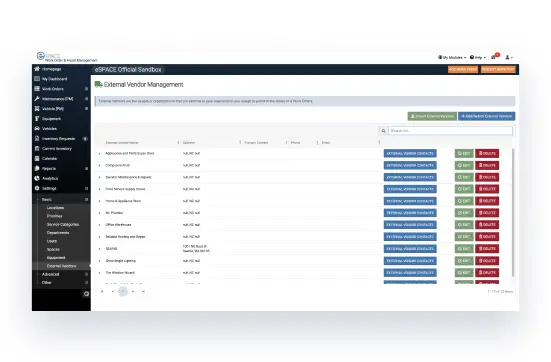
Task: Click the Settings gear icon
Action: coord(37,188)
